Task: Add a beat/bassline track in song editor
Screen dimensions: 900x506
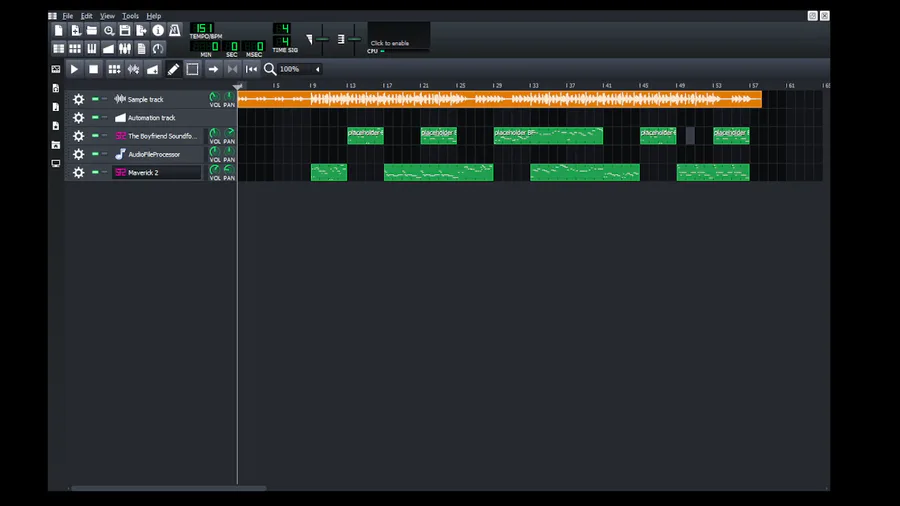Action: click(x=114, y=69)
